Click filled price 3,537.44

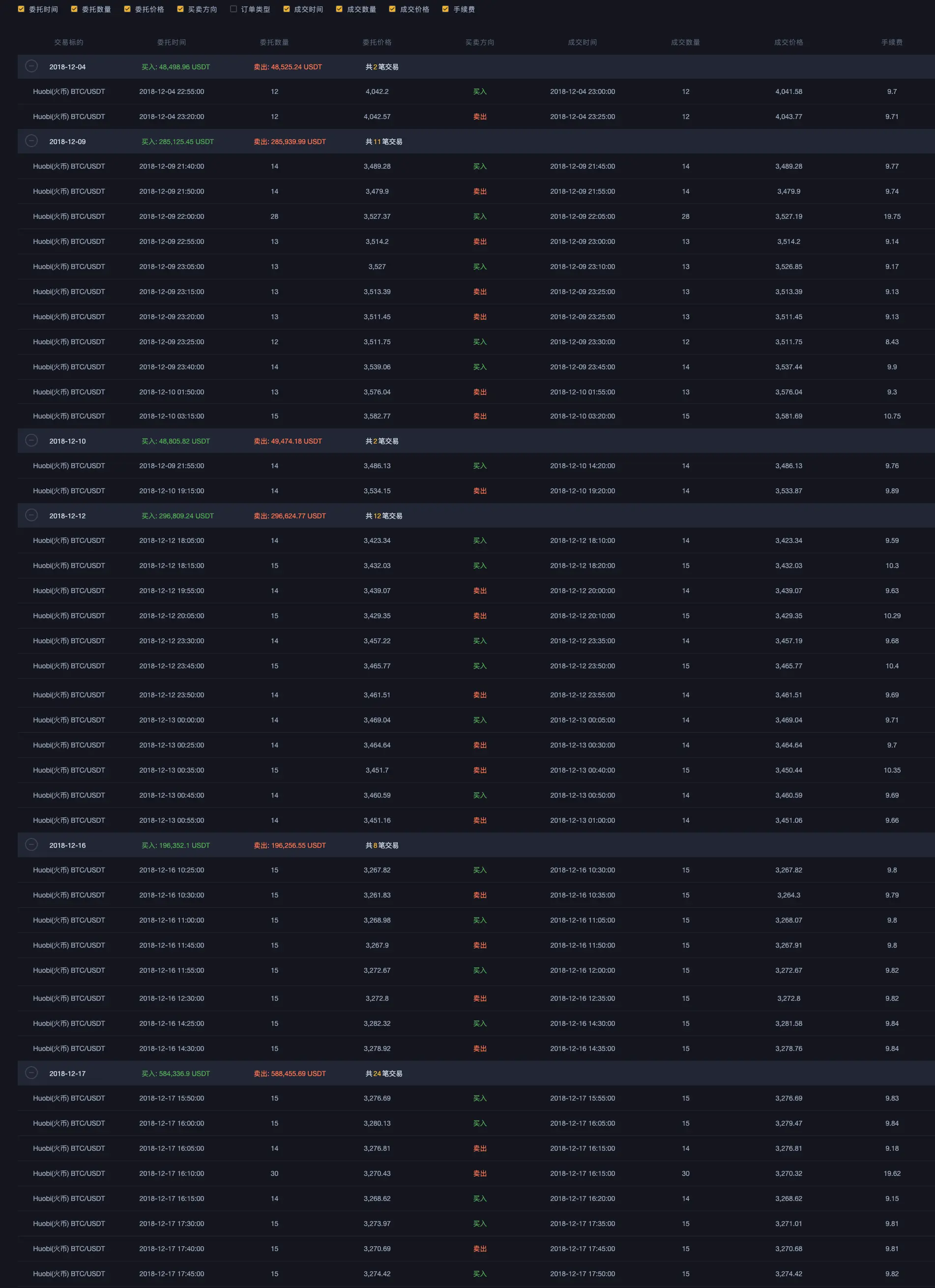point(789,367)
